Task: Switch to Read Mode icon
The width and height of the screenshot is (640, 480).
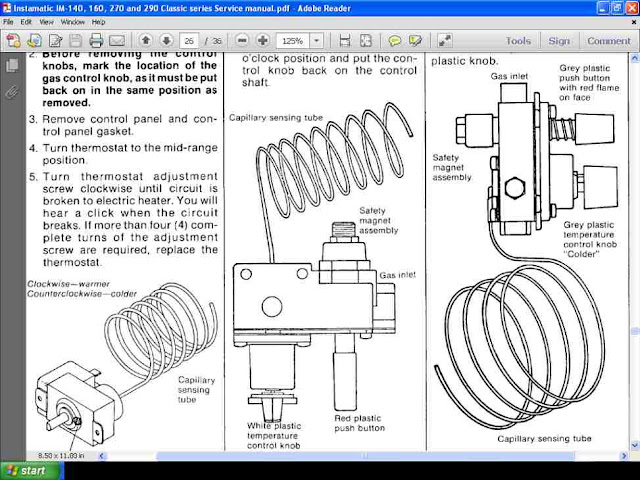Action: tap(444, 40)
